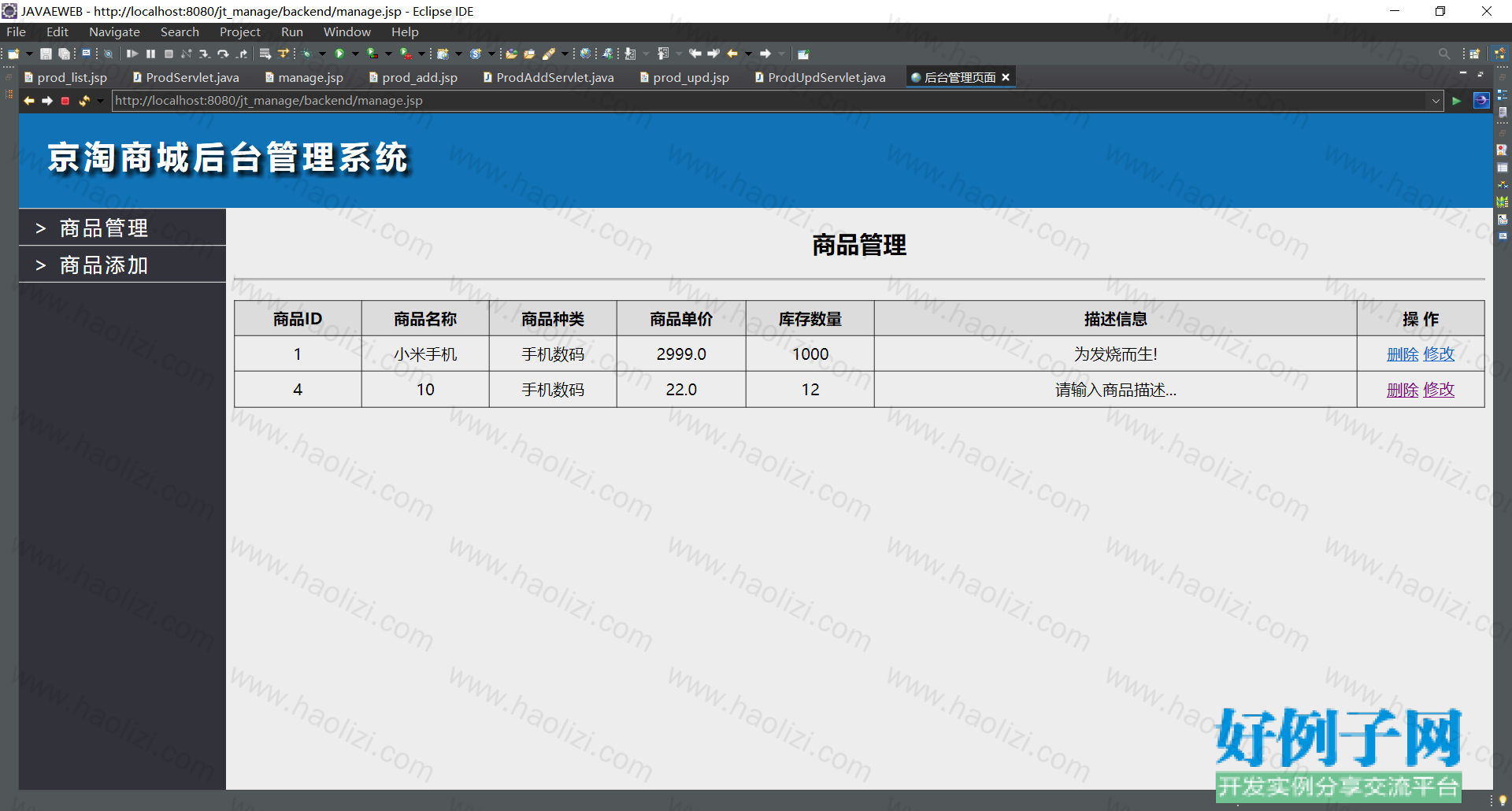Open the External Tools dropdown arrow
Screen dimensions: 1512x811
coord(421,54)
